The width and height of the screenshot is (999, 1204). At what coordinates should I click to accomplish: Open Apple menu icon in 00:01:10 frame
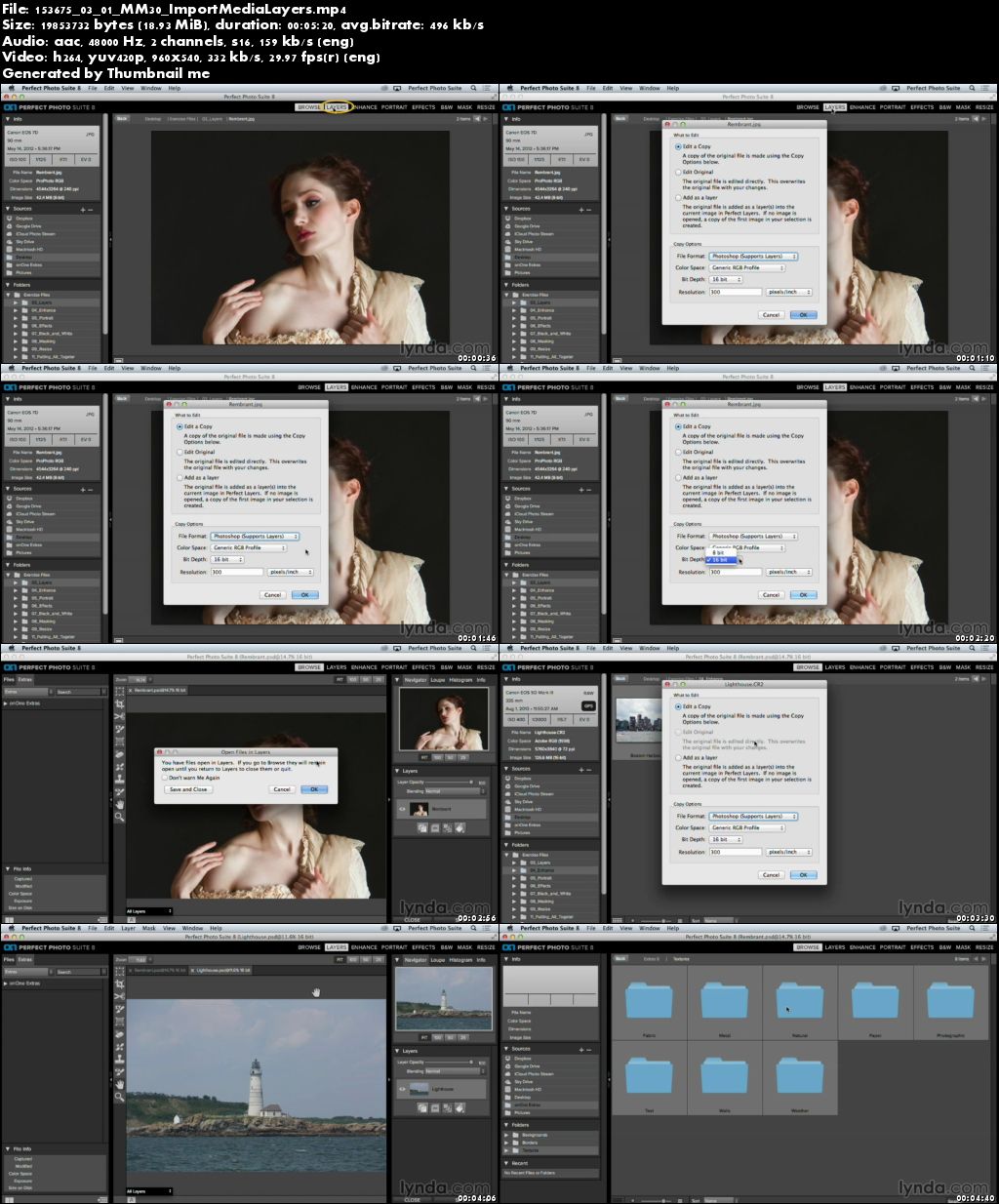[x=510, y=88]
